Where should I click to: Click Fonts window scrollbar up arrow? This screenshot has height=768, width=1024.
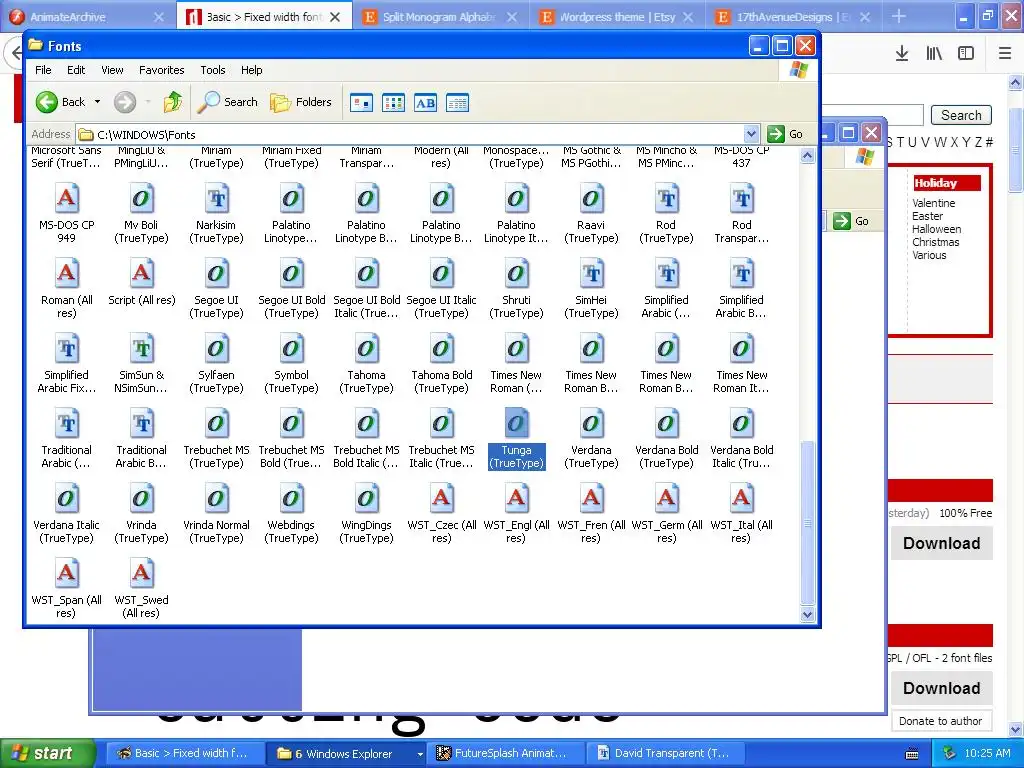click(x=807, y=155)
